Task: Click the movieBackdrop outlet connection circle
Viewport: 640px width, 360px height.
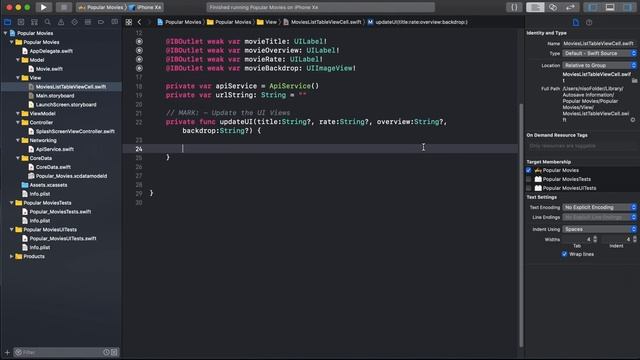Action: [139, 68]
